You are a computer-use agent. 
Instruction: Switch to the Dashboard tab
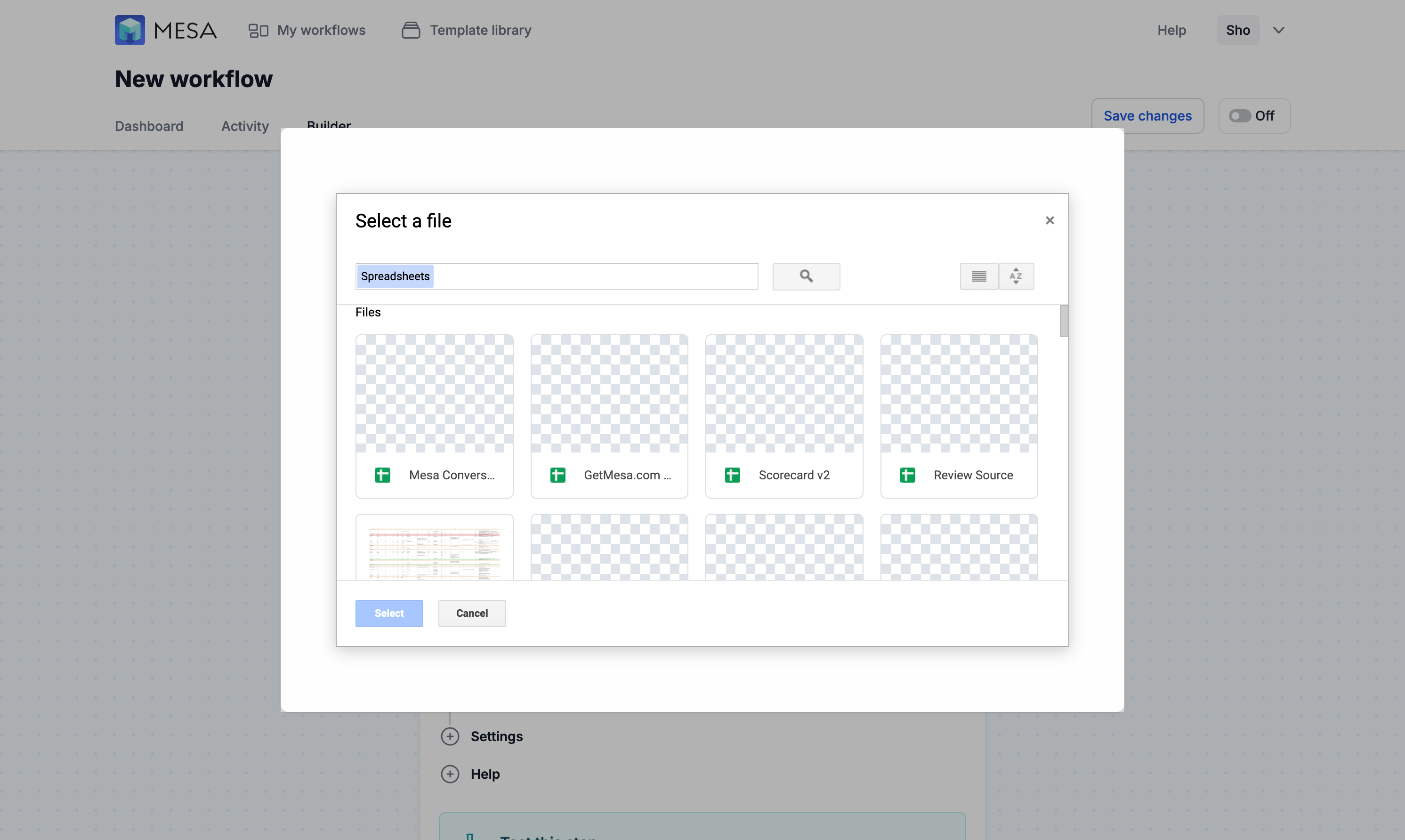(x=149, y=126)
